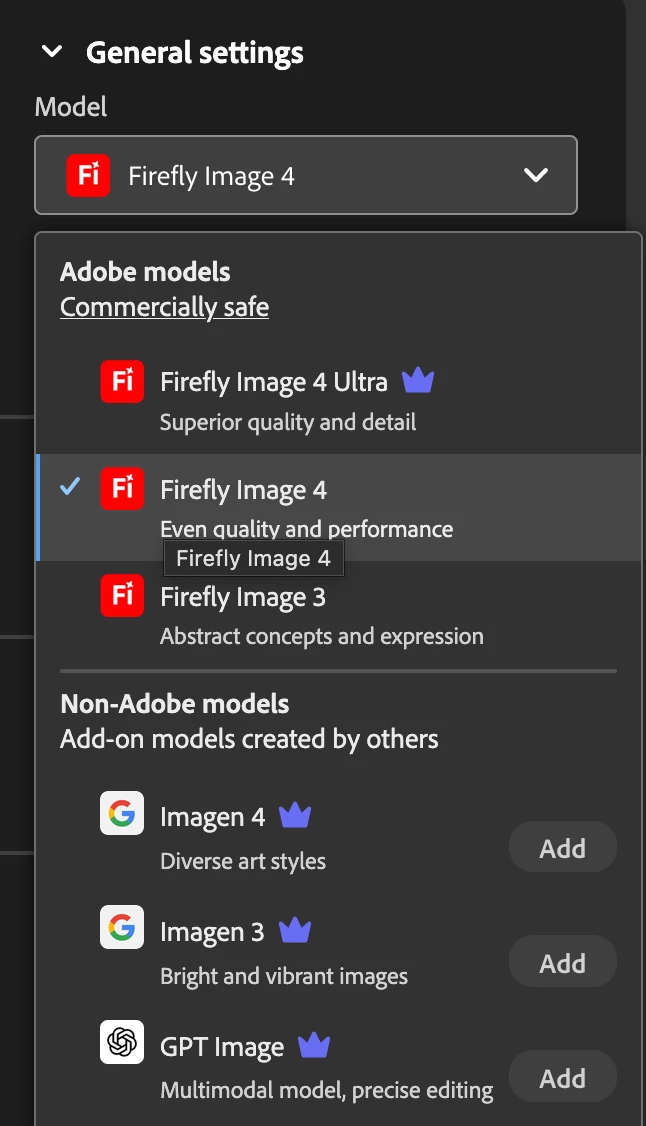Screen dimensions: 646x1126
Task: Click the premium crown beside Imagen 4
Action: click(295, 816)
